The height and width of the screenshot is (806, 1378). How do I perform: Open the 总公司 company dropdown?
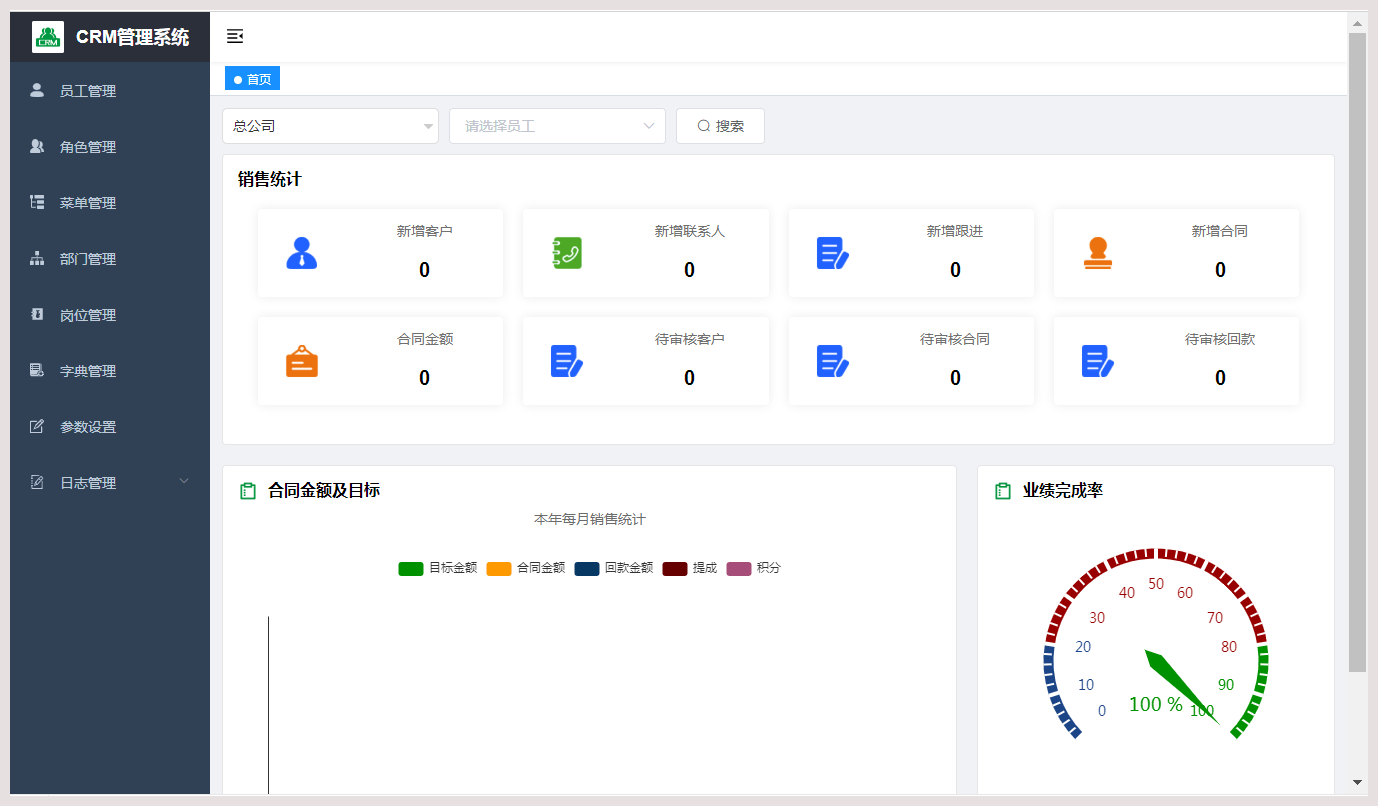[x=330, y=126]
